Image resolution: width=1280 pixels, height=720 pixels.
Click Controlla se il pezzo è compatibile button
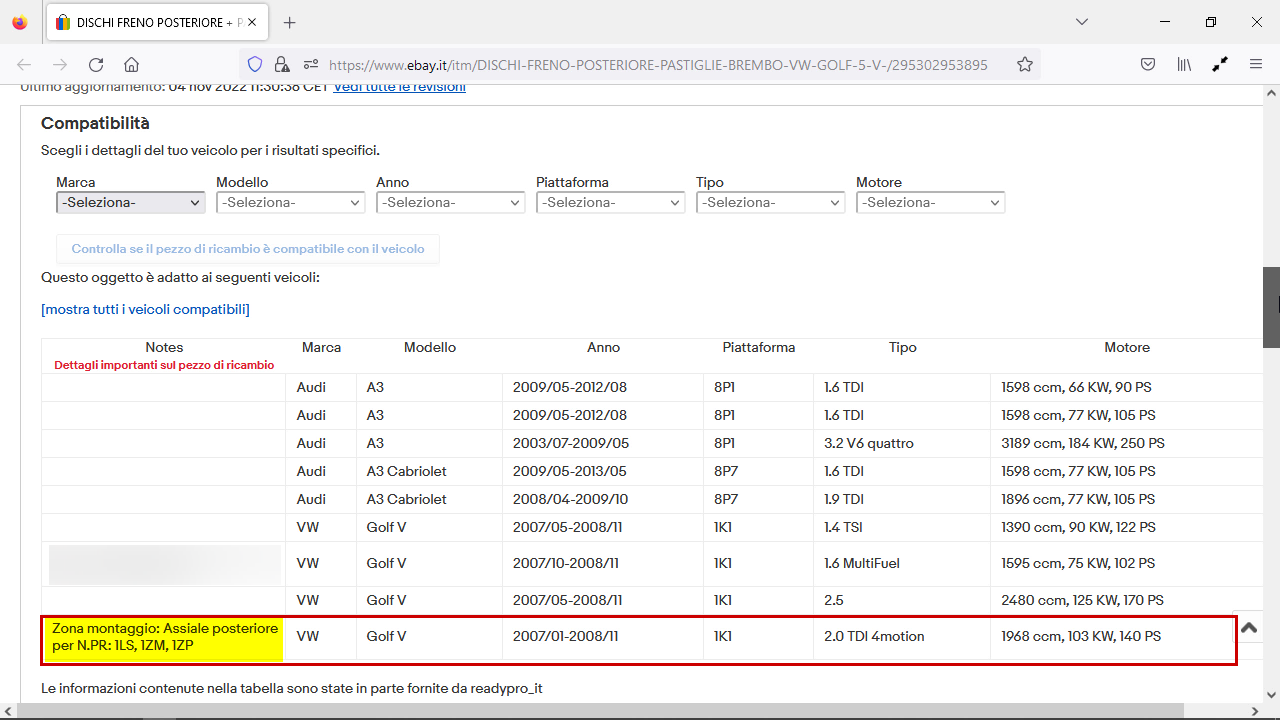(248, 249)
